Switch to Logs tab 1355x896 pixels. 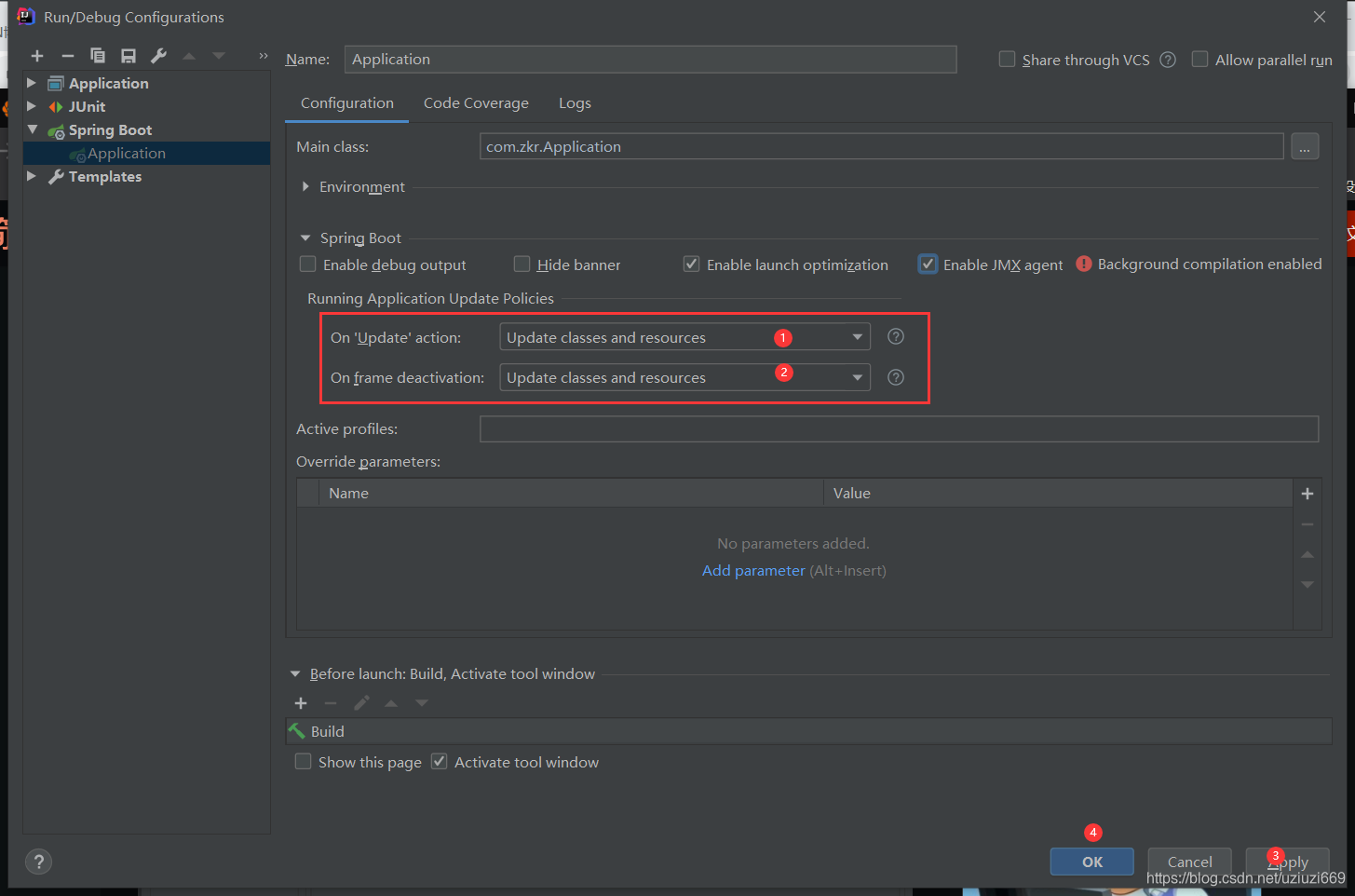click(x=575, y=102)
